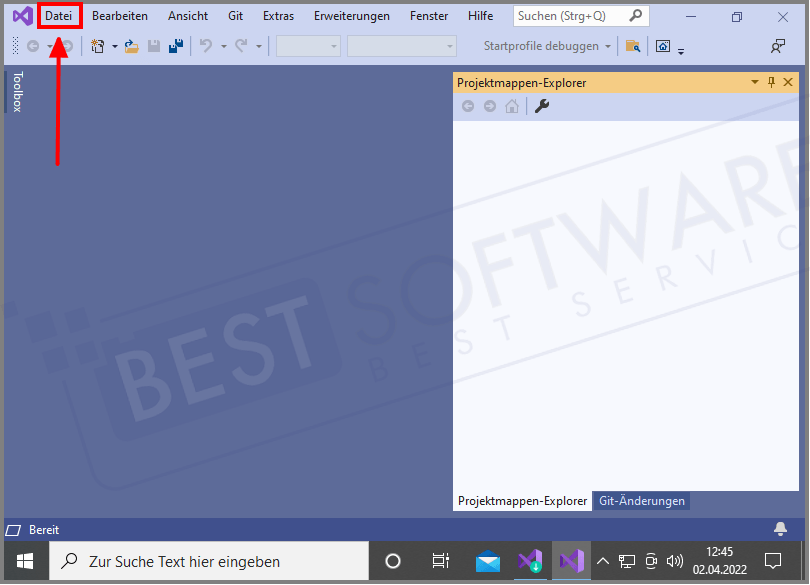Click the send-feedback icon at the top right
Viewport: 810px width, 585px height.
pos(777,46)
